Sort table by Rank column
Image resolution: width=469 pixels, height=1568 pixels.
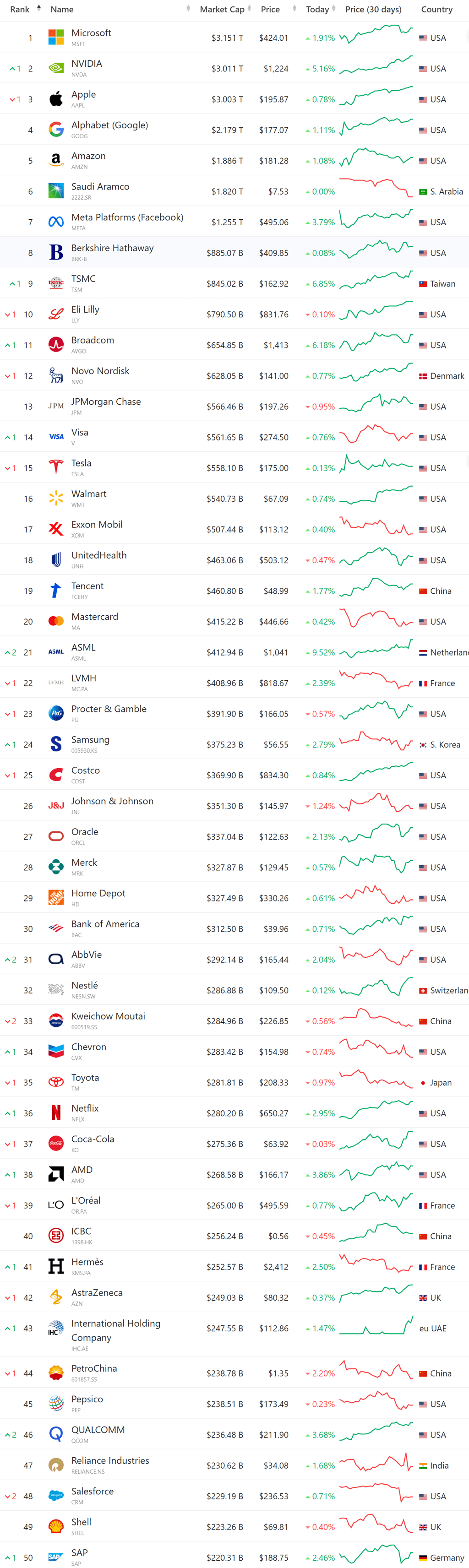pyautogui.click(x=20, y=9)
